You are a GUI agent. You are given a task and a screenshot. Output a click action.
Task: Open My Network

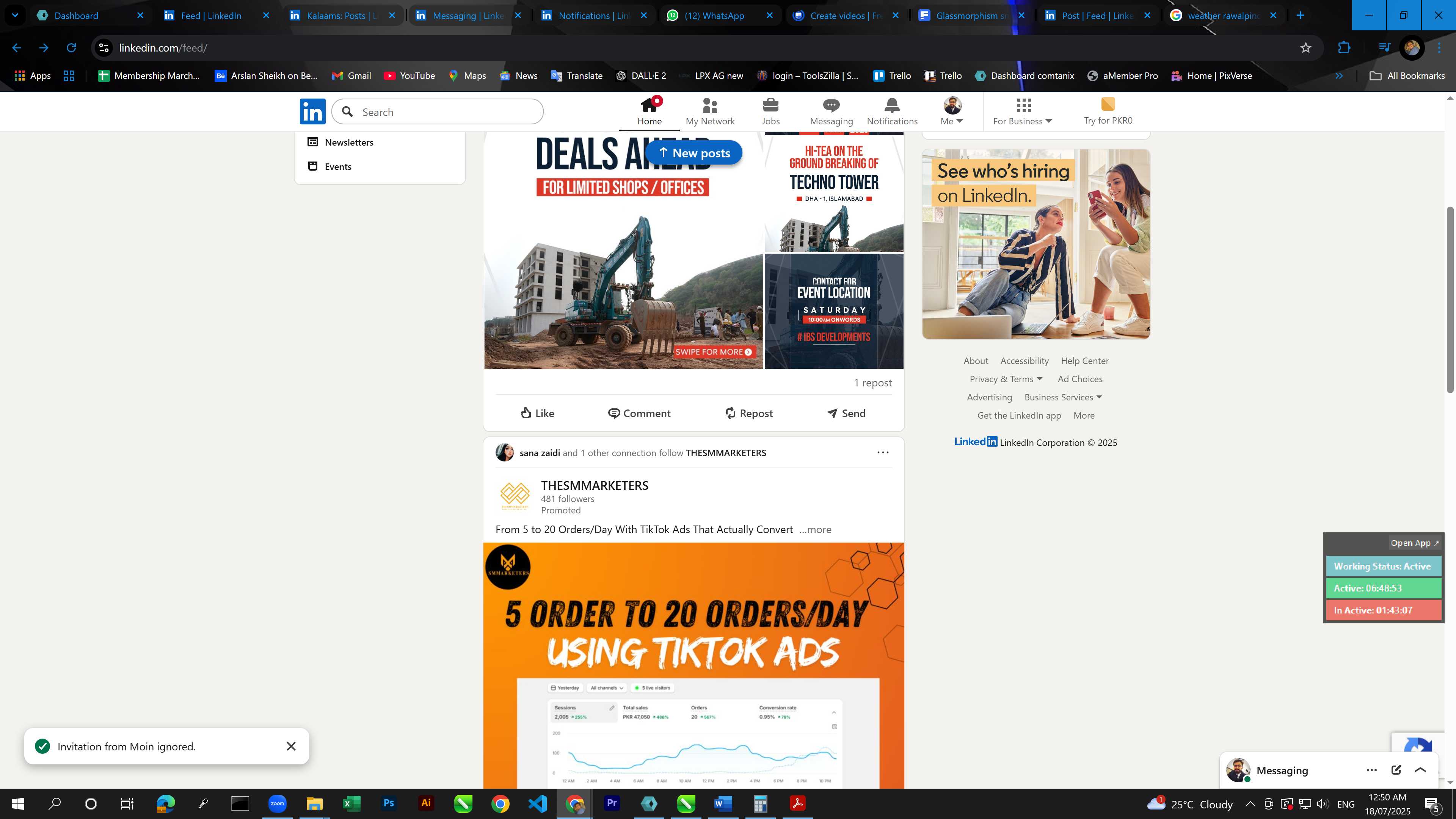pos(710,111)
